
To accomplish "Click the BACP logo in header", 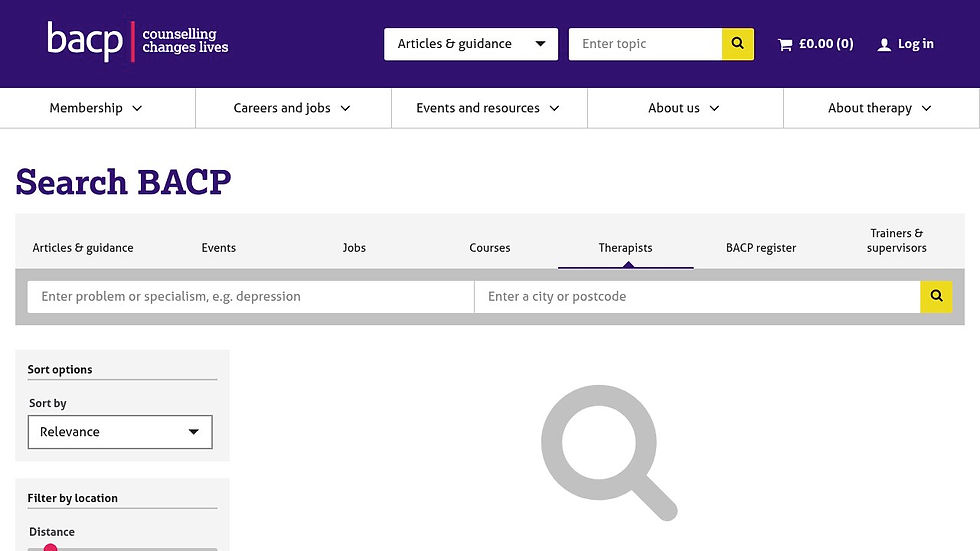I will (138, 42).
